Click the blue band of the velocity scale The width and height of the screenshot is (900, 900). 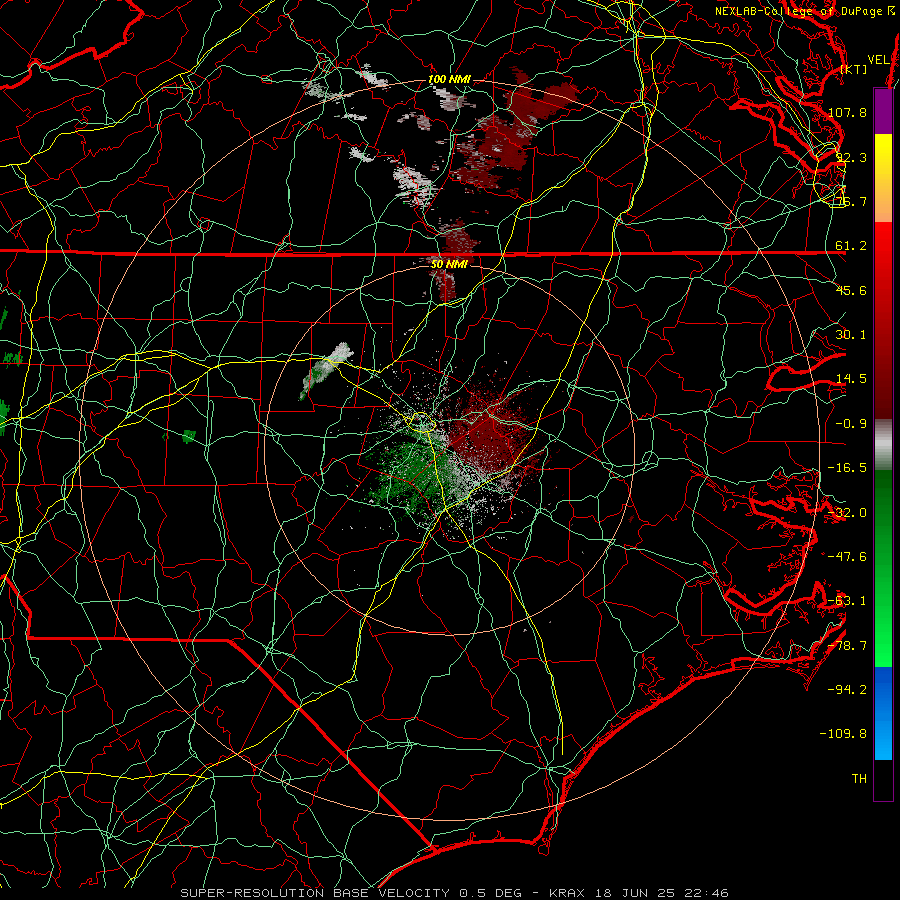click(883, 713)
